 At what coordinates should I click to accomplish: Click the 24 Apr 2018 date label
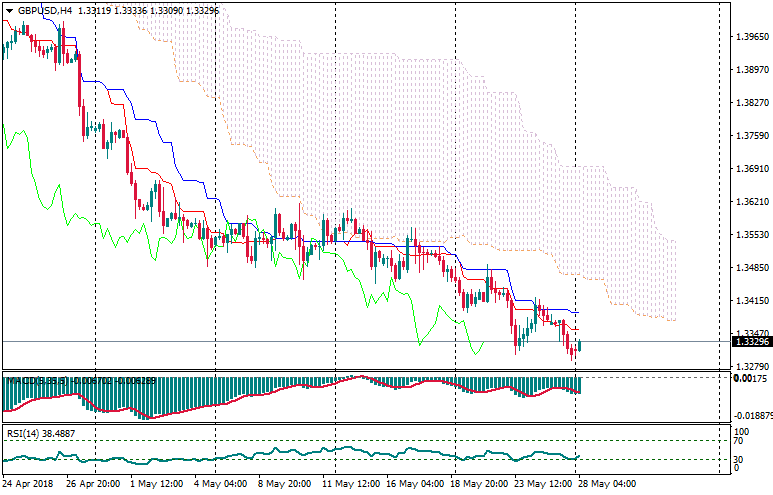coord(29,484)
